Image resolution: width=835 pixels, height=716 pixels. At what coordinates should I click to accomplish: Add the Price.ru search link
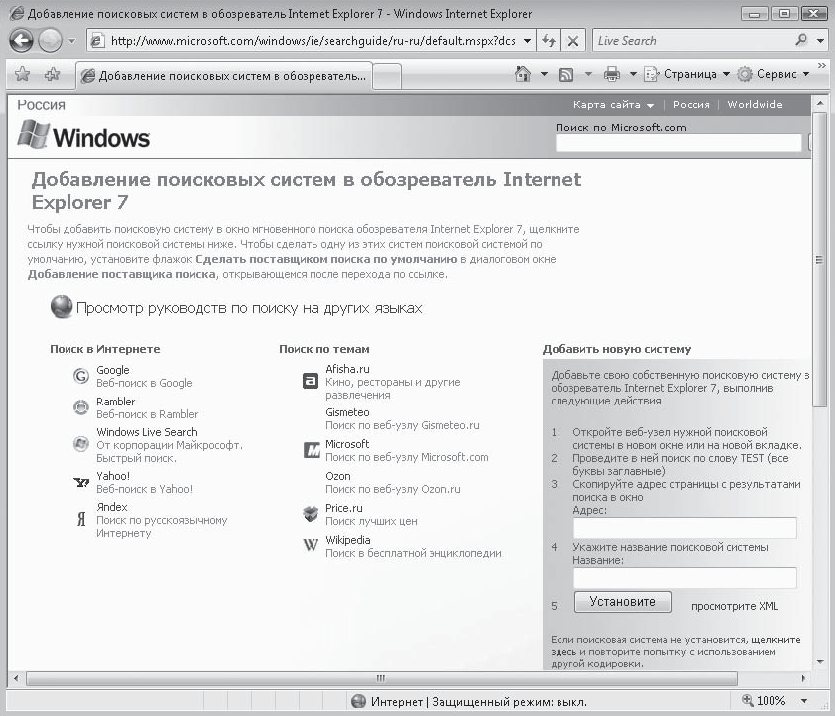(x=343, y=508)
